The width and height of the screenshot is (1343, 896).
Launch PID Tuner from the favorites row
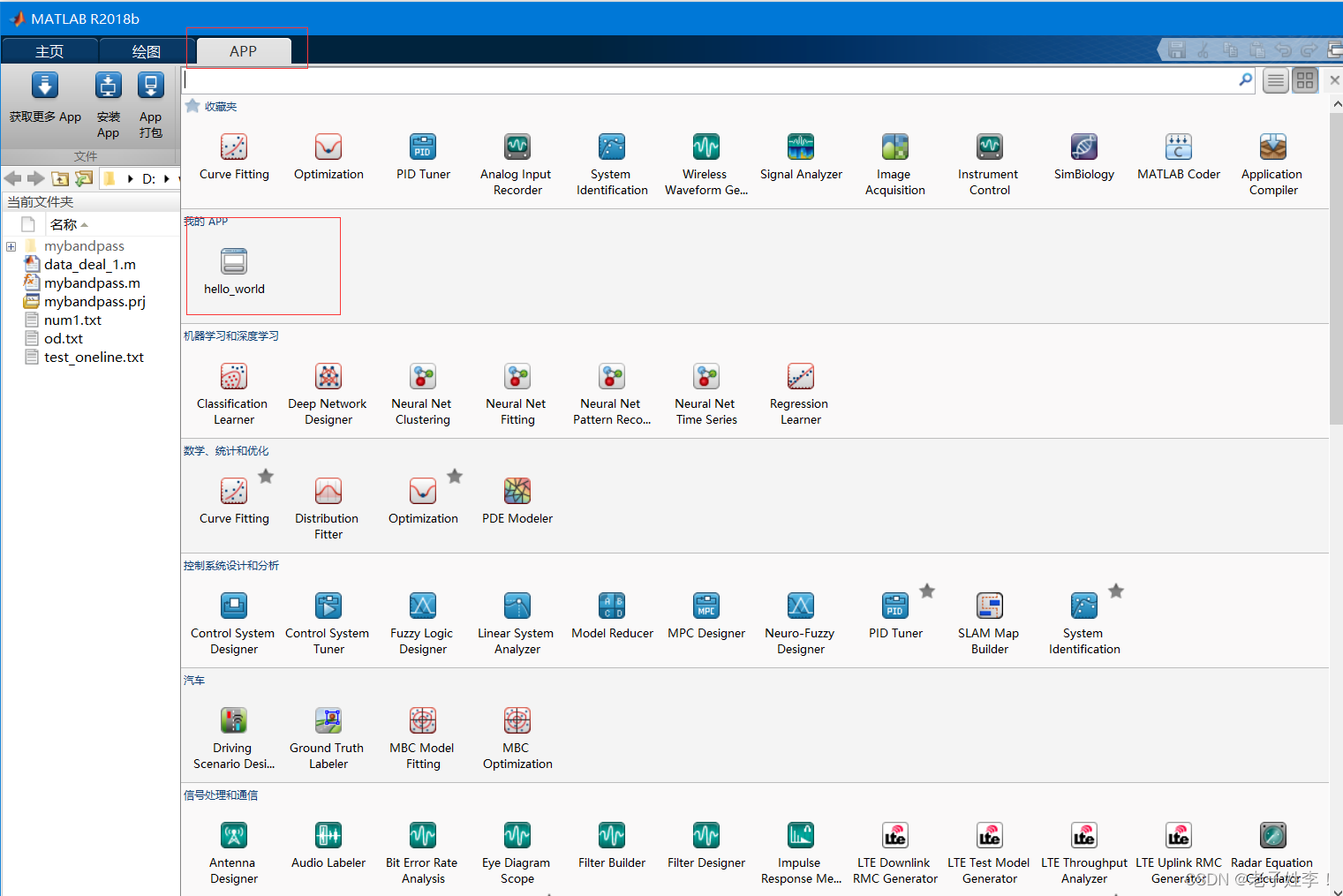423,157
